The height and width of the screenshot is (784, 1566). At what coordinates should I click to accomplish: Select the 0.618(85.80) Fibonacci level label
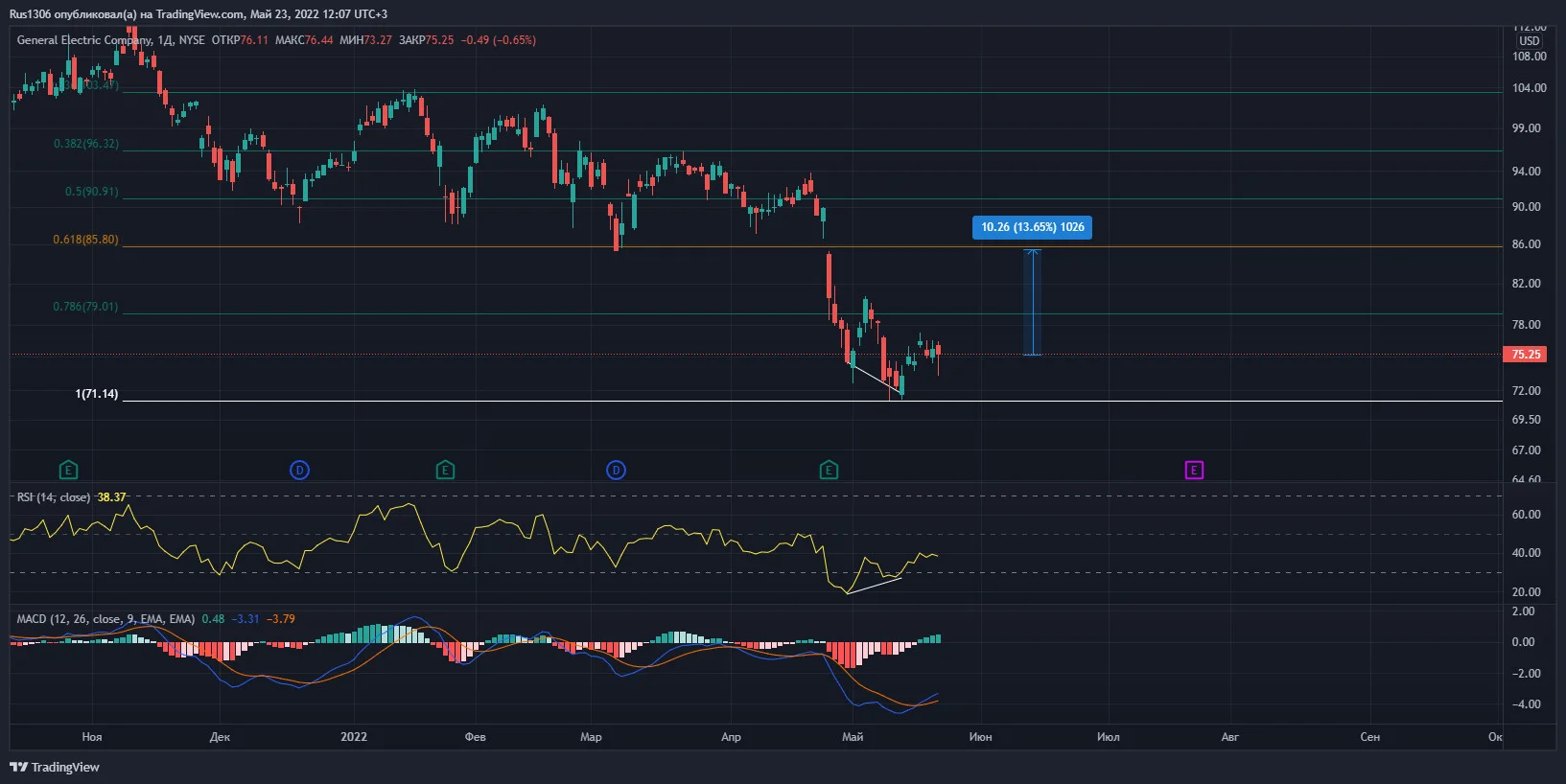[86, 240]
